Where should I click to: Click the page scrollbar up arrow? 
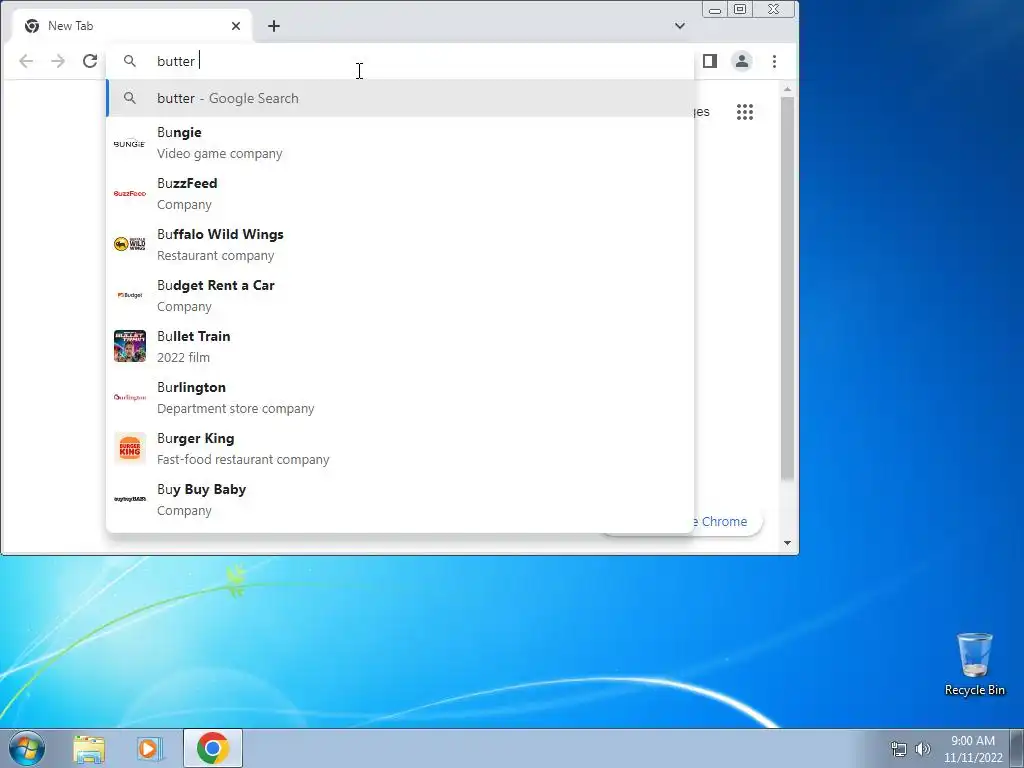tap(788, 89)
